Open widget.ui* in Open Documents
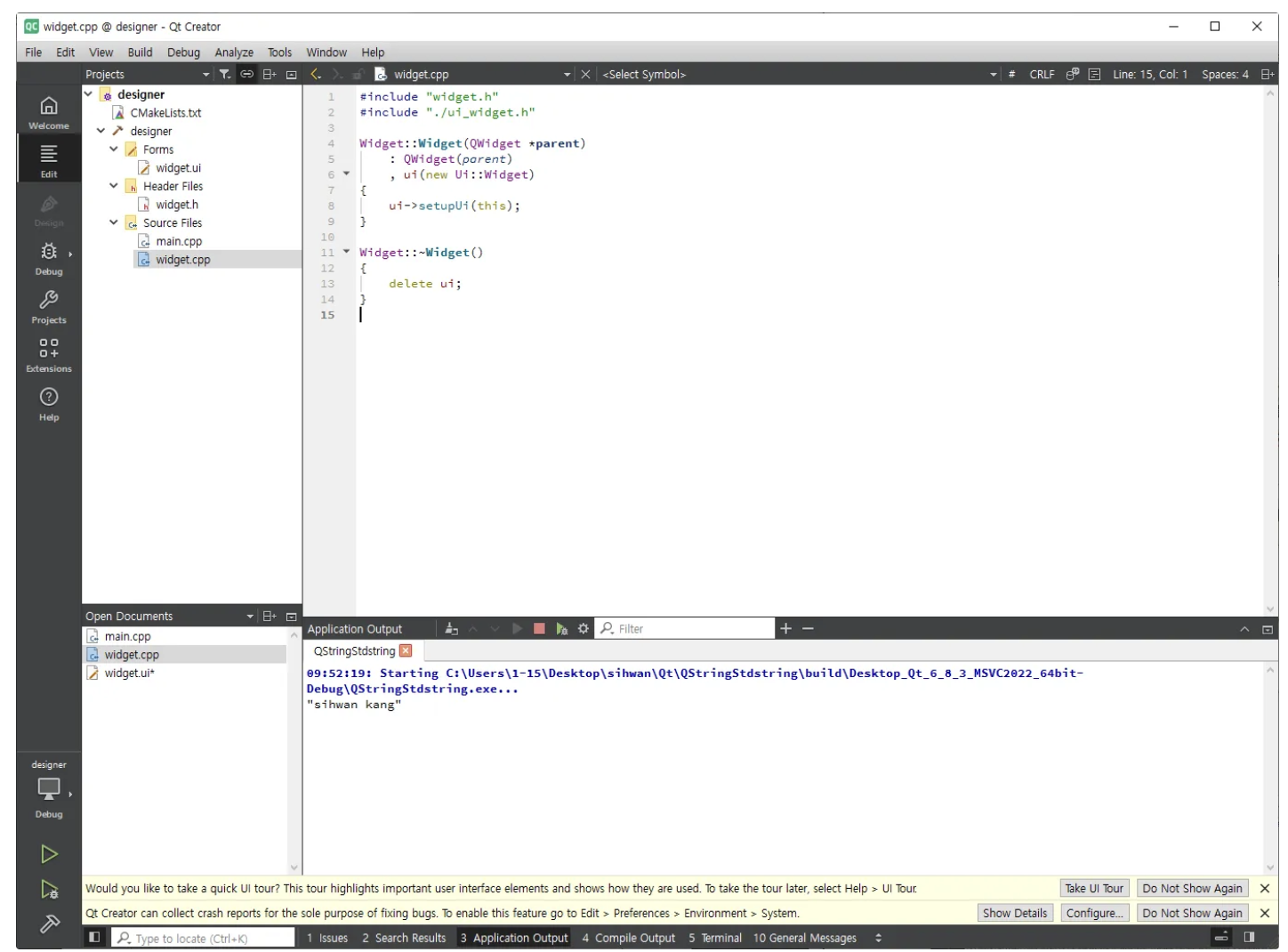Image resolution: width=1288 pixels, height=952 pixels. [129, 674]
